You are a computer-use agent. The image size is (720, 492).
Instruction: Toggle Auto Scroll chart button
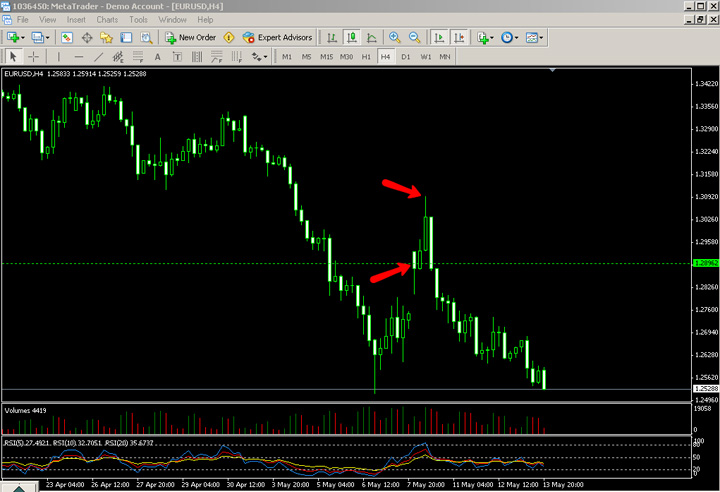pos(439,37)
